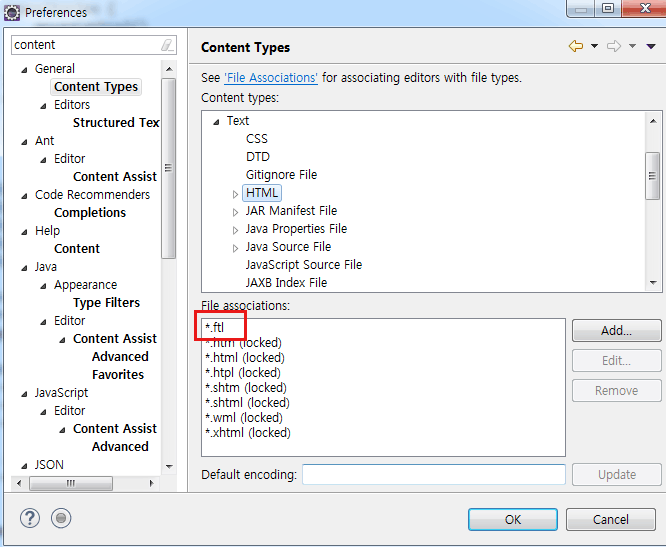Screen dimensions: 666x547
Task: Collapse the Code Recommenders tree node
Action: (x=24, y=196)
